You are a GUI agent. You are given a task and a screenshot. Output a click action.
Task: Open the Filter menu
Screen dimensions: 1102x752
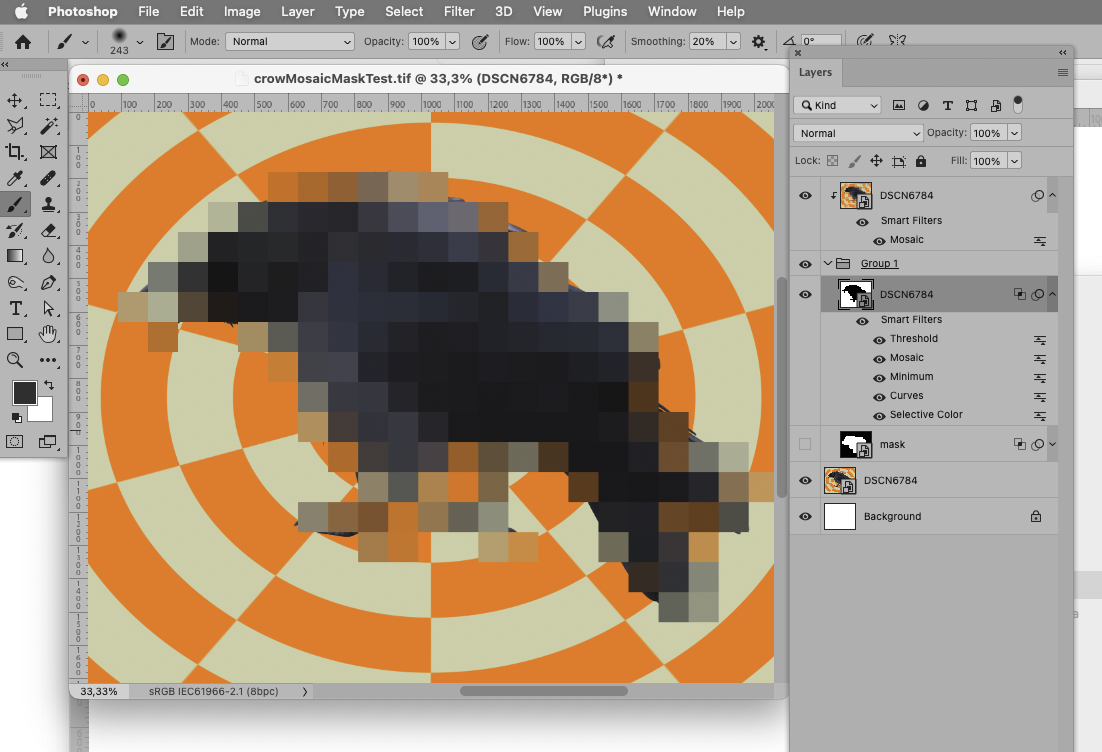[459, 11]
